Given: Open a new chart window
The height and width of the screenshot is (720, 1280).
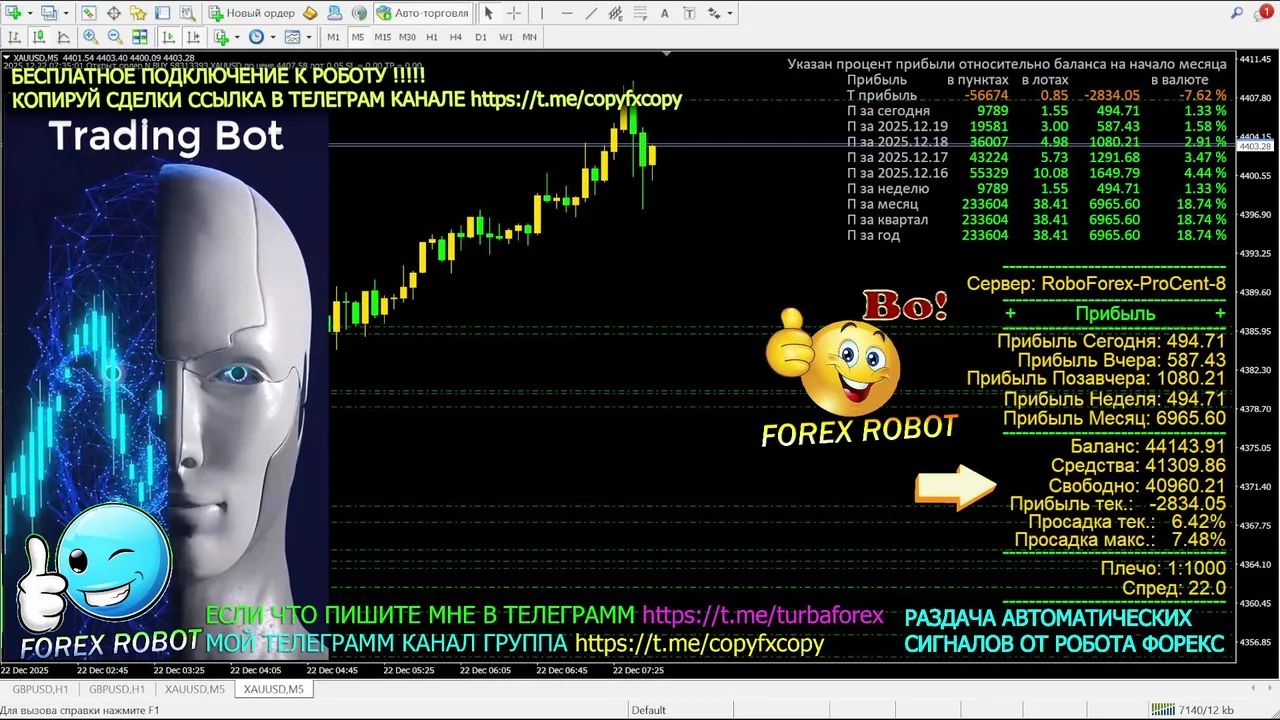Looking at the screenshot, I should tap(13, 13).
